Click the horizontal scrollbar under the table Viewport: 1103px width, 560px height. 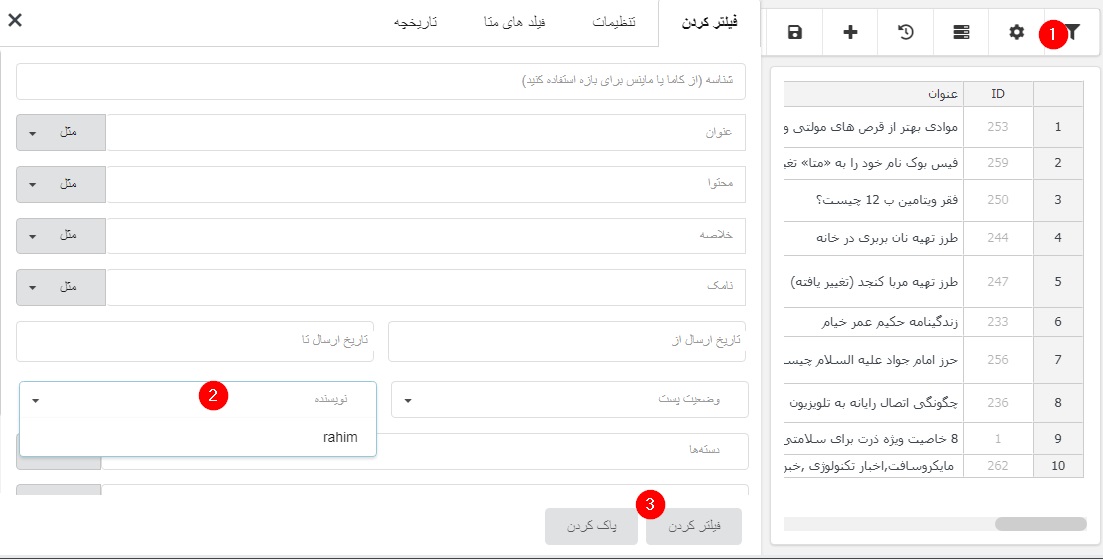point(1040,524)
